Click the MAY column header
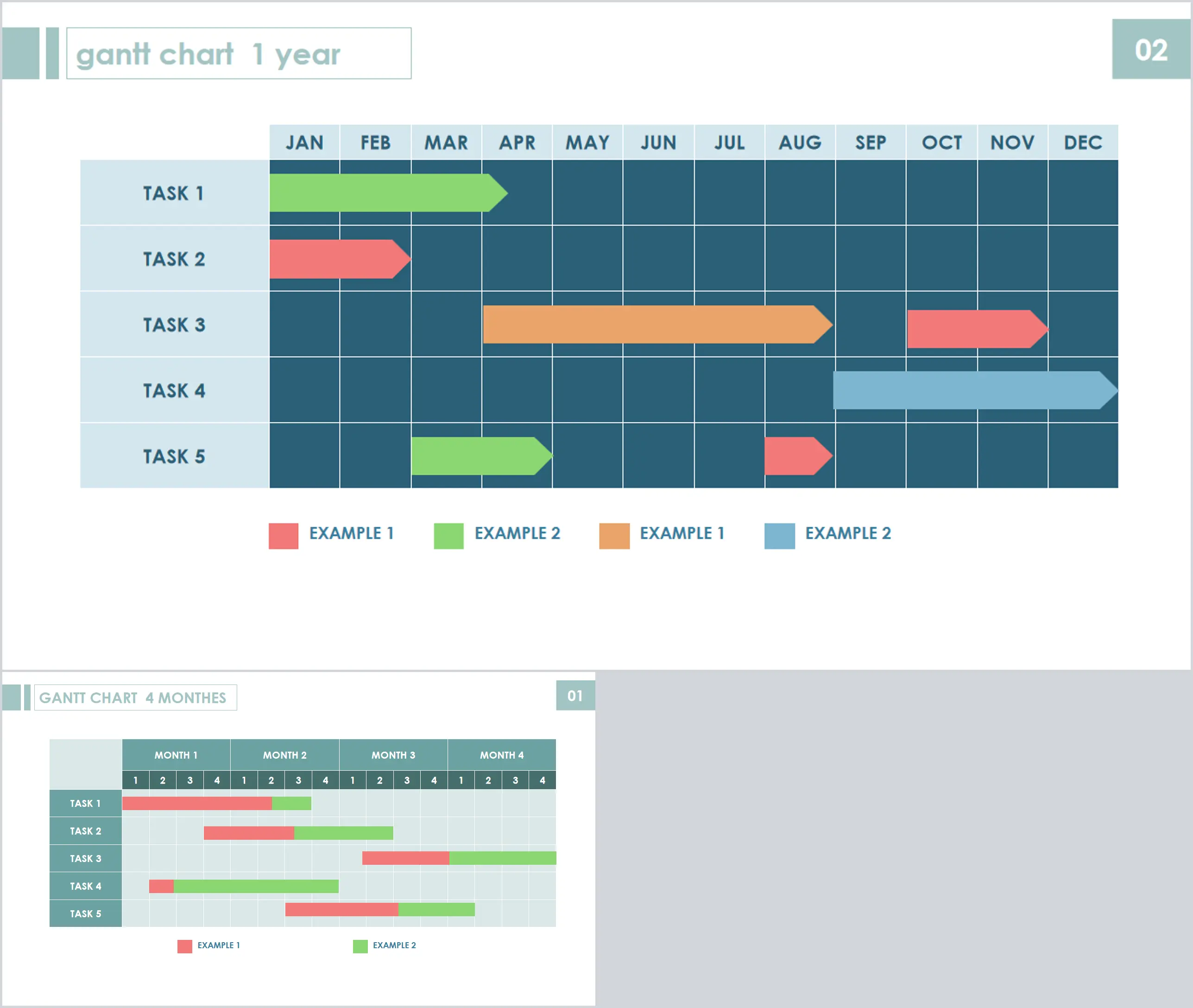This screenshot has height=1008, width=1193. coord(587,142)
